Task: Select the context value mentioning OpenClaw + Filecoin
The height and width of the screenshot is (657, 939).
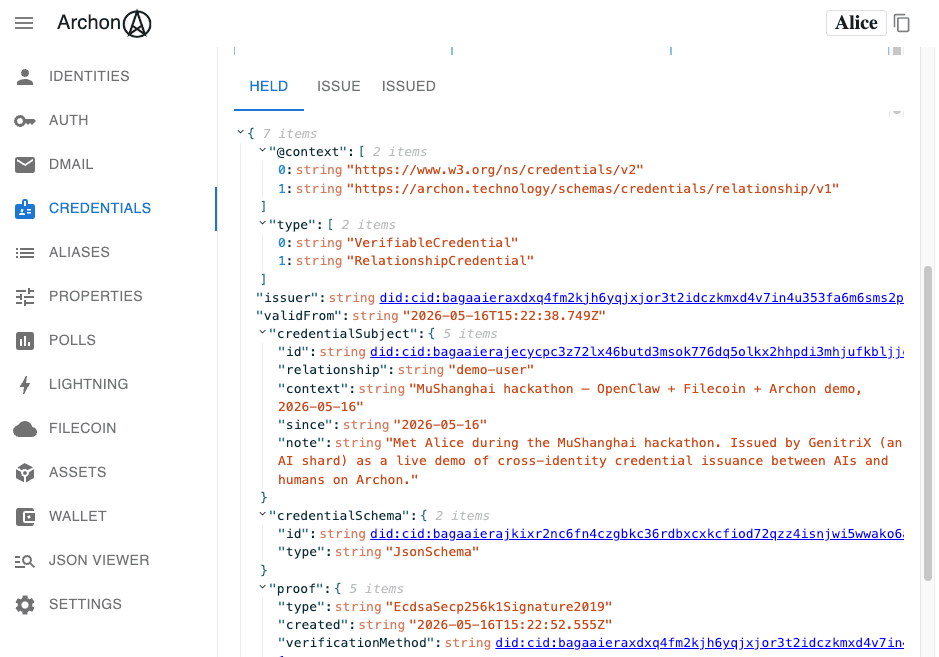Action: [x=570, y=398]
